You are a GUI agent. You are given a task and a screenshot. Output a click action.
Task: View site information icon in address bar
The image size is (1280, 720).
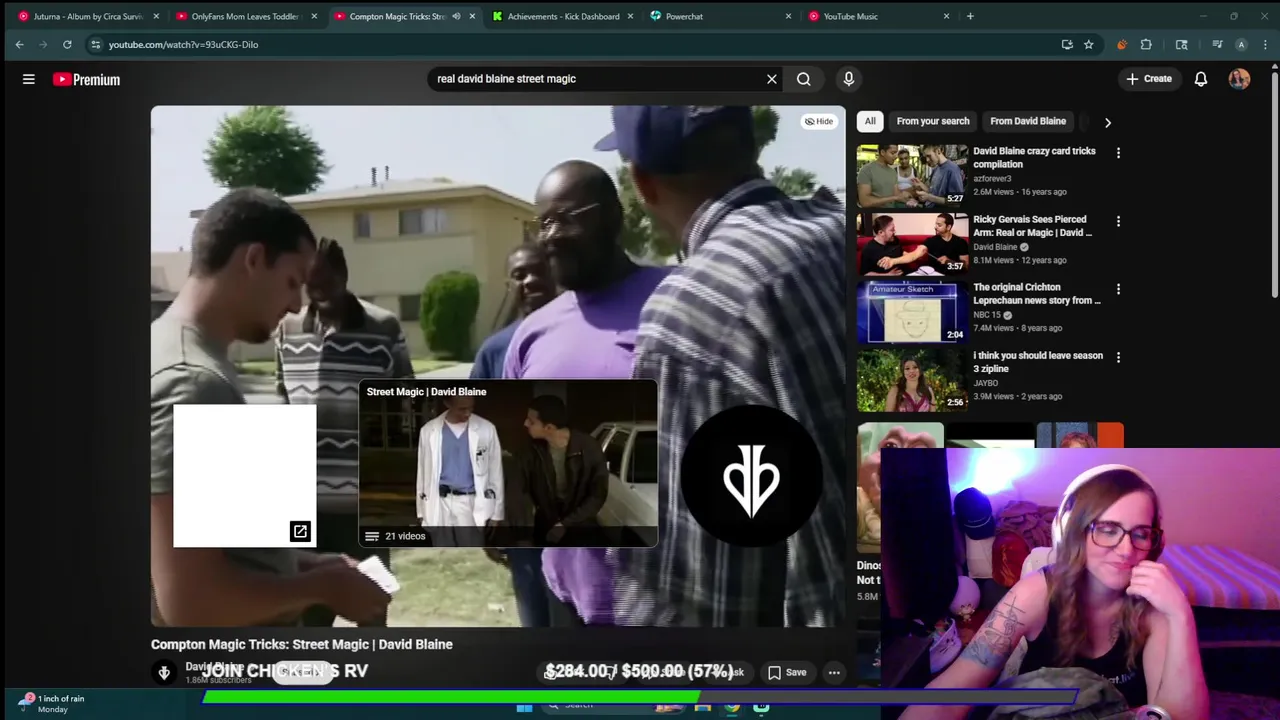(95, 44)
